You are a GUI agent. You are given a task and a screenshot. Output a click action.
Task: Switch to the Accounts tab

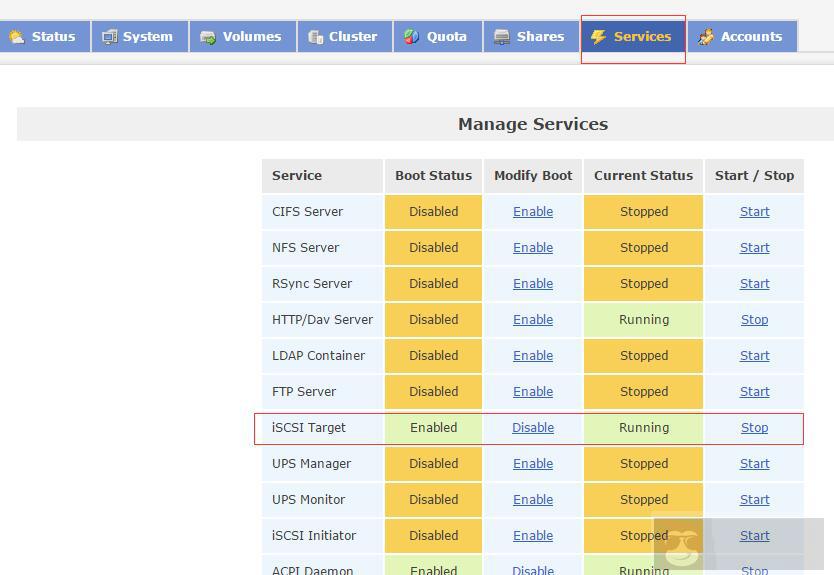[750, 37]
